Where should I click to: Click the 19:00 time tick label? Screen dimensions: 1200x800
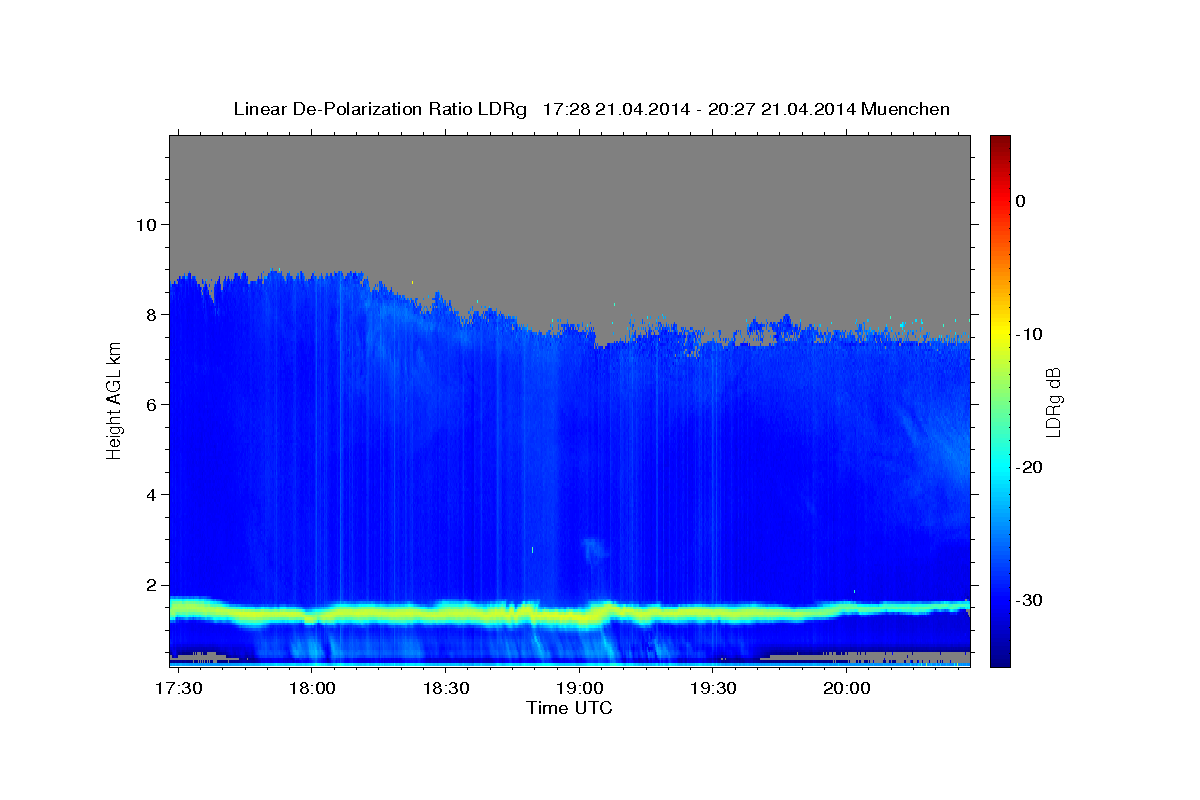[x=580, y=688]
